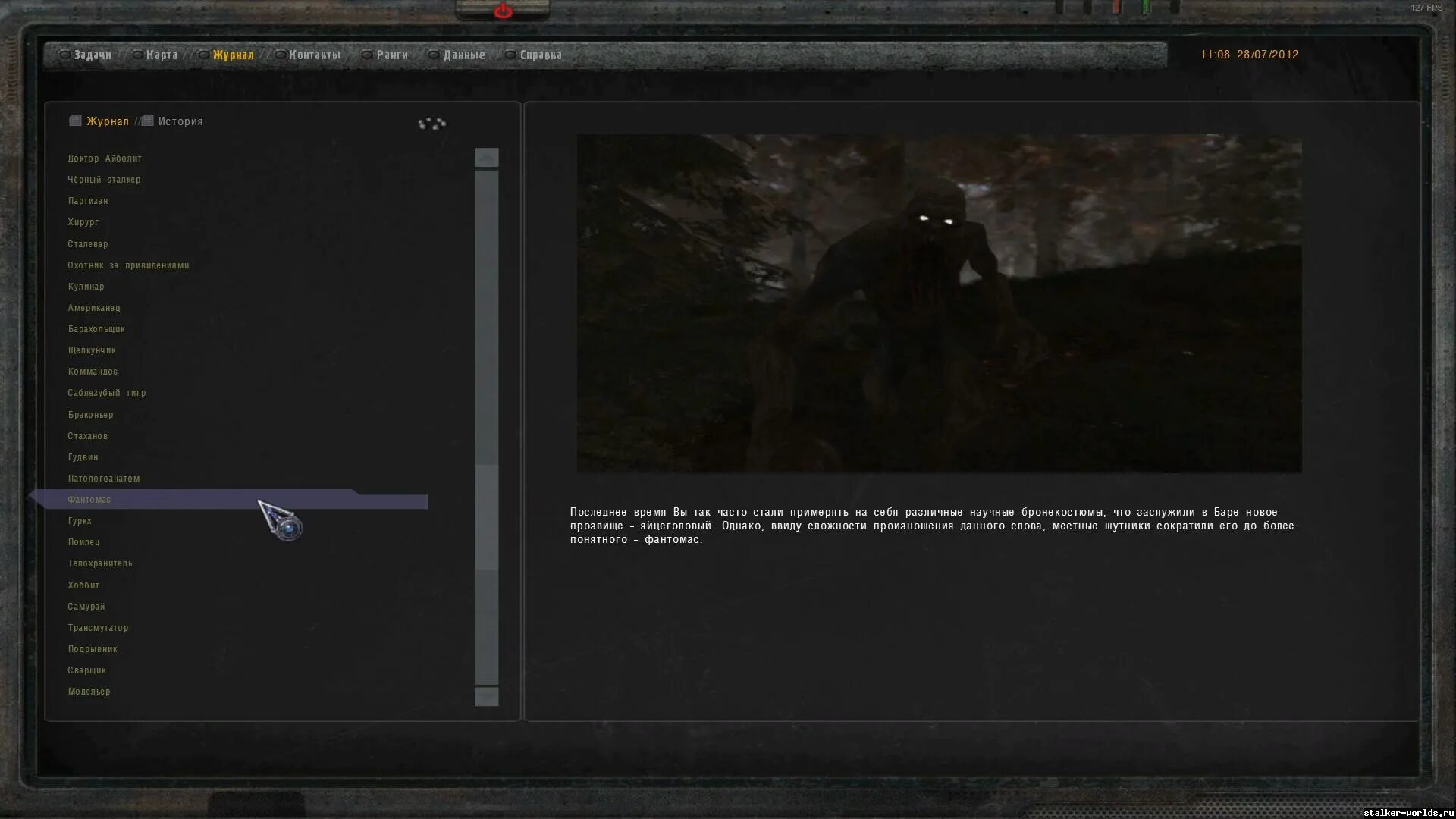Click the dark forest creature image

[939, 303]
